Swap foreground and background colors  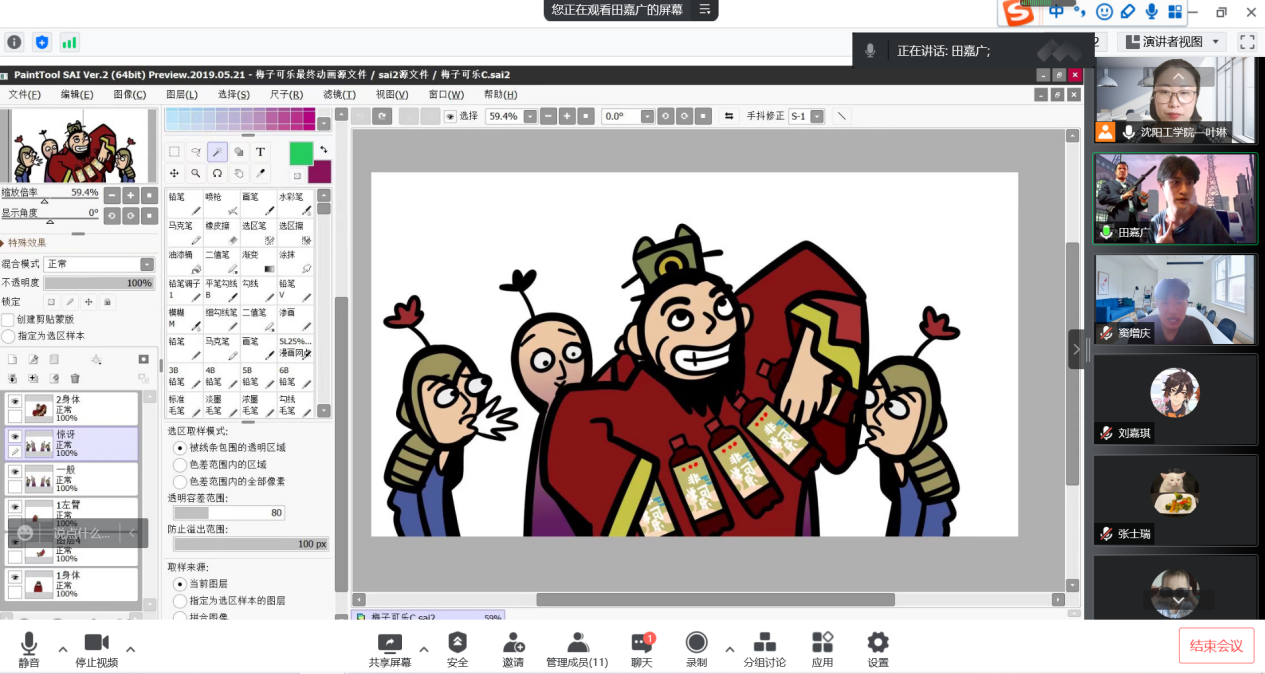tap(323, 150)
